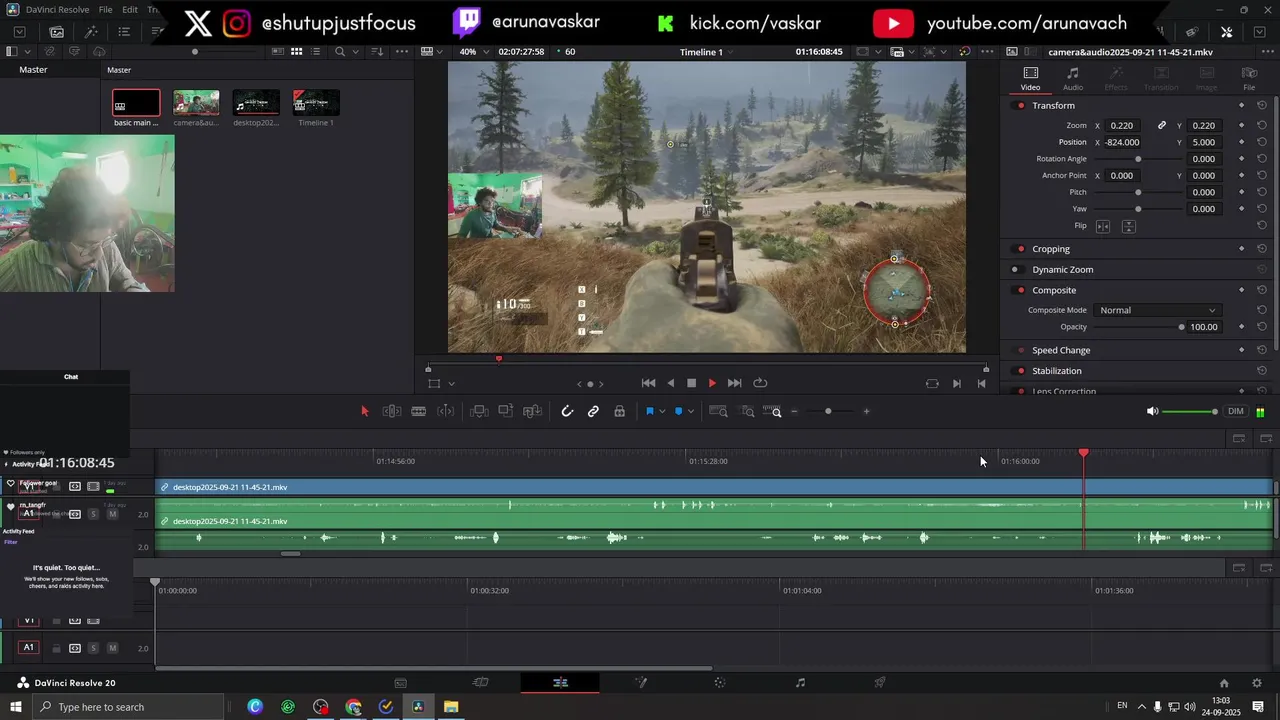The height and width of the screenshot is (720, 1280).
Task: Go to last frame of timeline
Action: (735, 383)
